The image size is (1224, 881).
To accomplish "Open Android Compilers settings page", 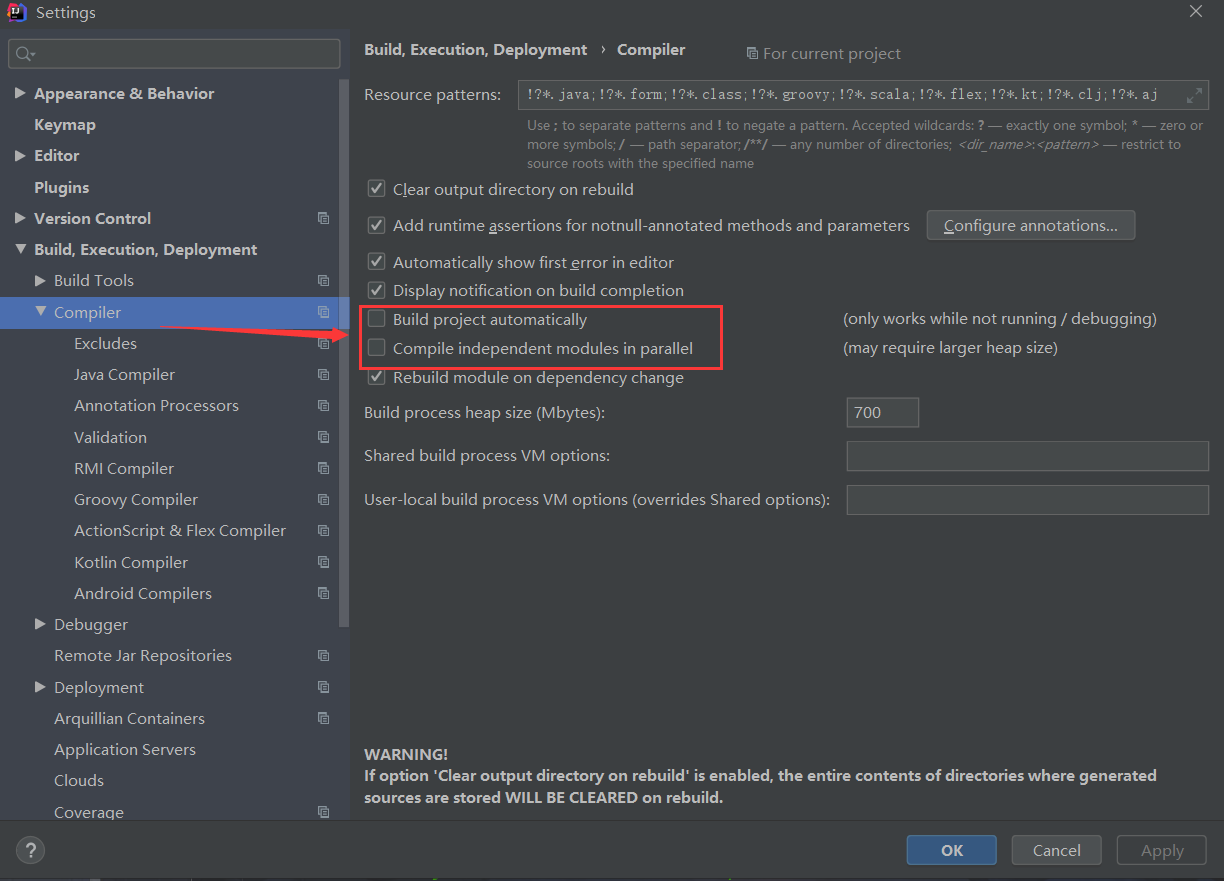I will [143, 593].
